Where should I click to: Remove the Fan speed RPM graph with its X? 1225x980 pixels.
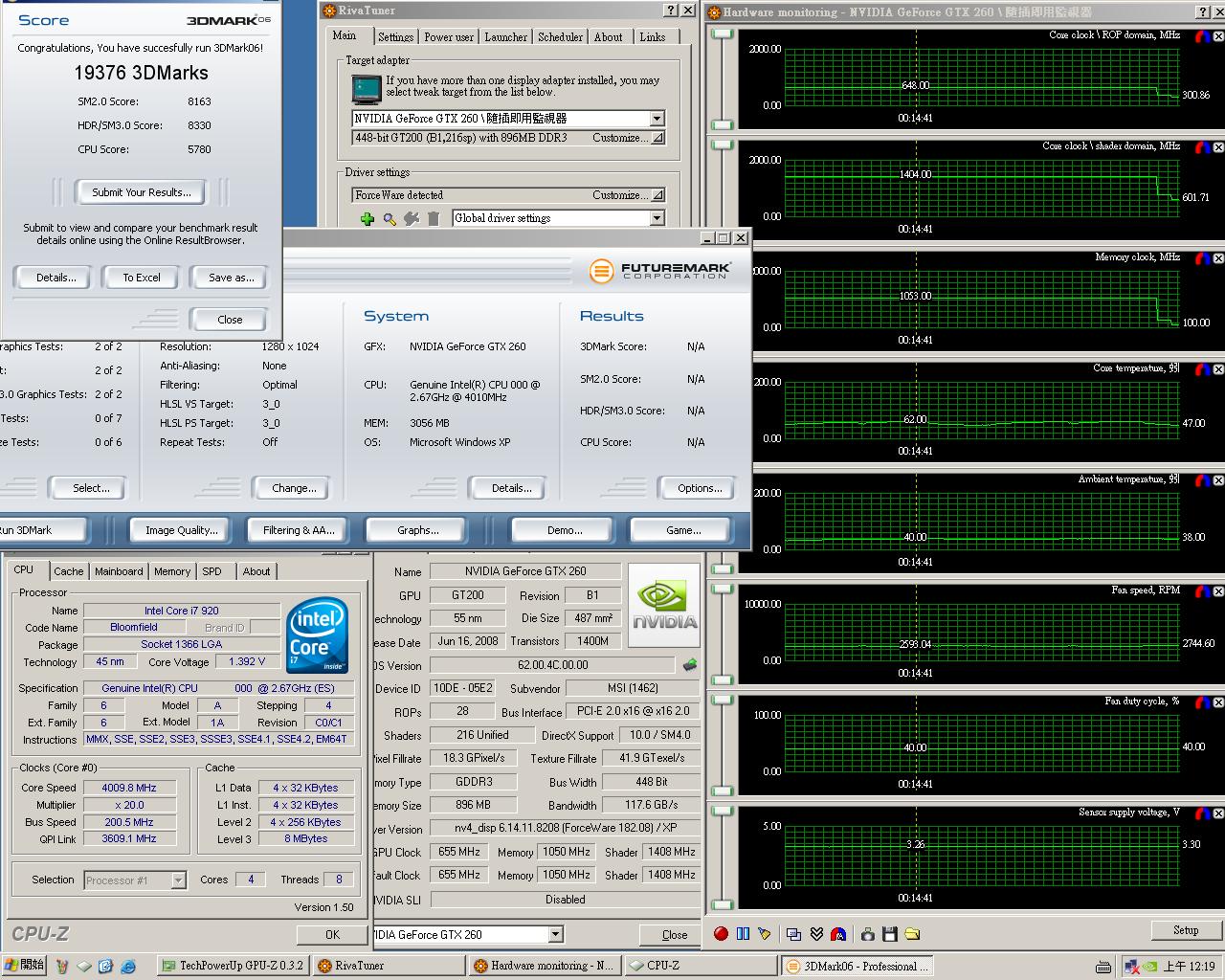1218,591
